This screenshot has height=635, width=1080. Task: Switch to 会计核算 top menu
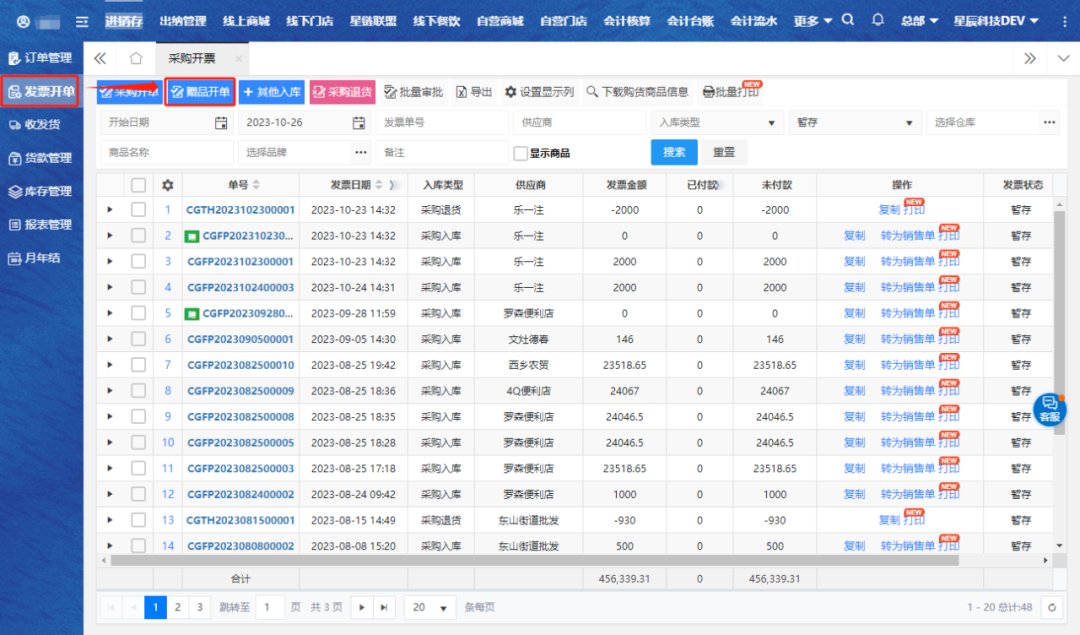tap(628, 20)
